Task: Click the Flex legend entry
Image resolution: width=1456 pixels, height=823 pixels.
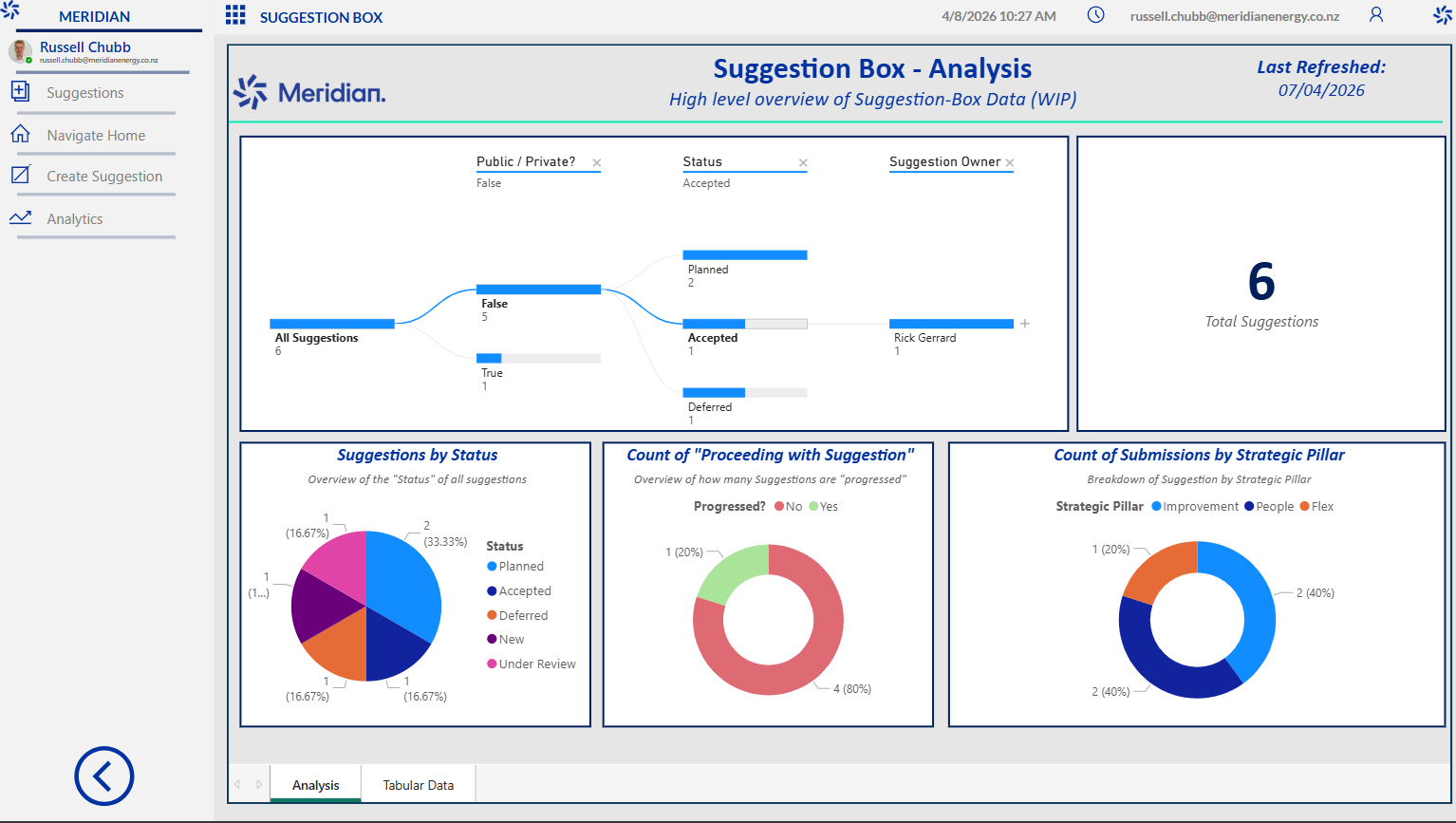Action: point(1316,507)
